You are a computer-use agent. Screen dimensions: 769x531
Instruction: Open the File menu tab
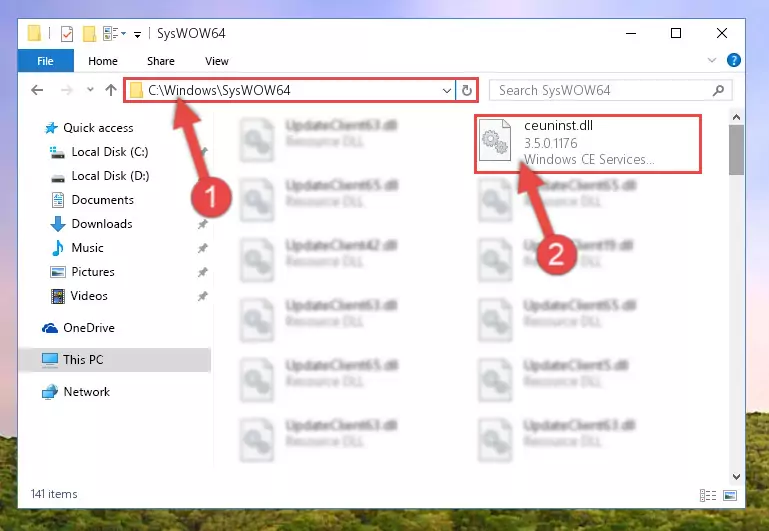(45, 61)
